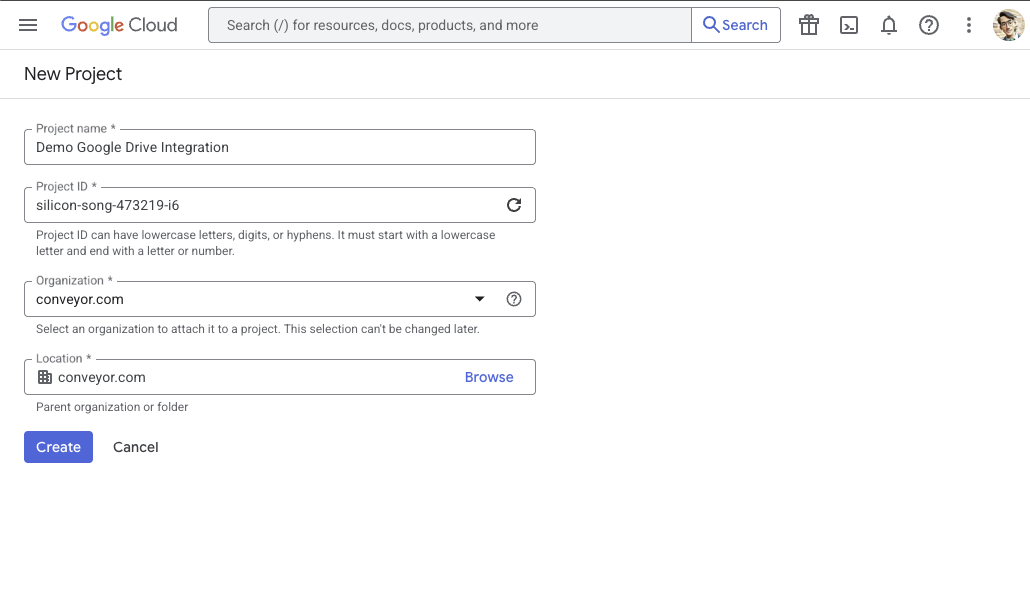Open the more options vertical dots menu
The width and height of the screenshot is (1030, 613).
pos(968,25)
